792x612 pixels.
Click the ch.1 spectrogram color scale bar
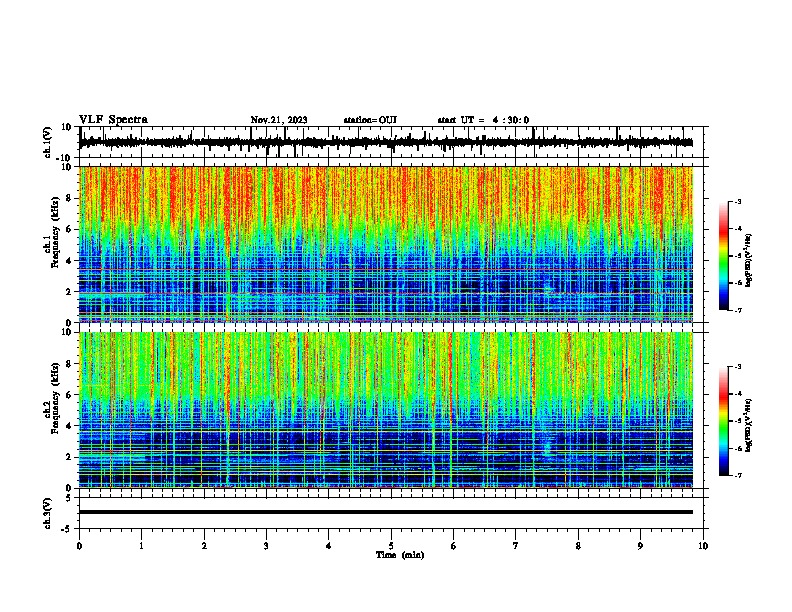(723, 256)
